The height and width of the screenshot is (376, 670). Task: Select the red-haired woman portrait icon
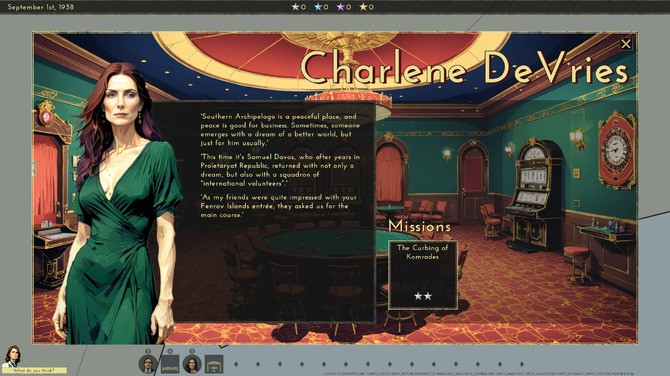192,364
